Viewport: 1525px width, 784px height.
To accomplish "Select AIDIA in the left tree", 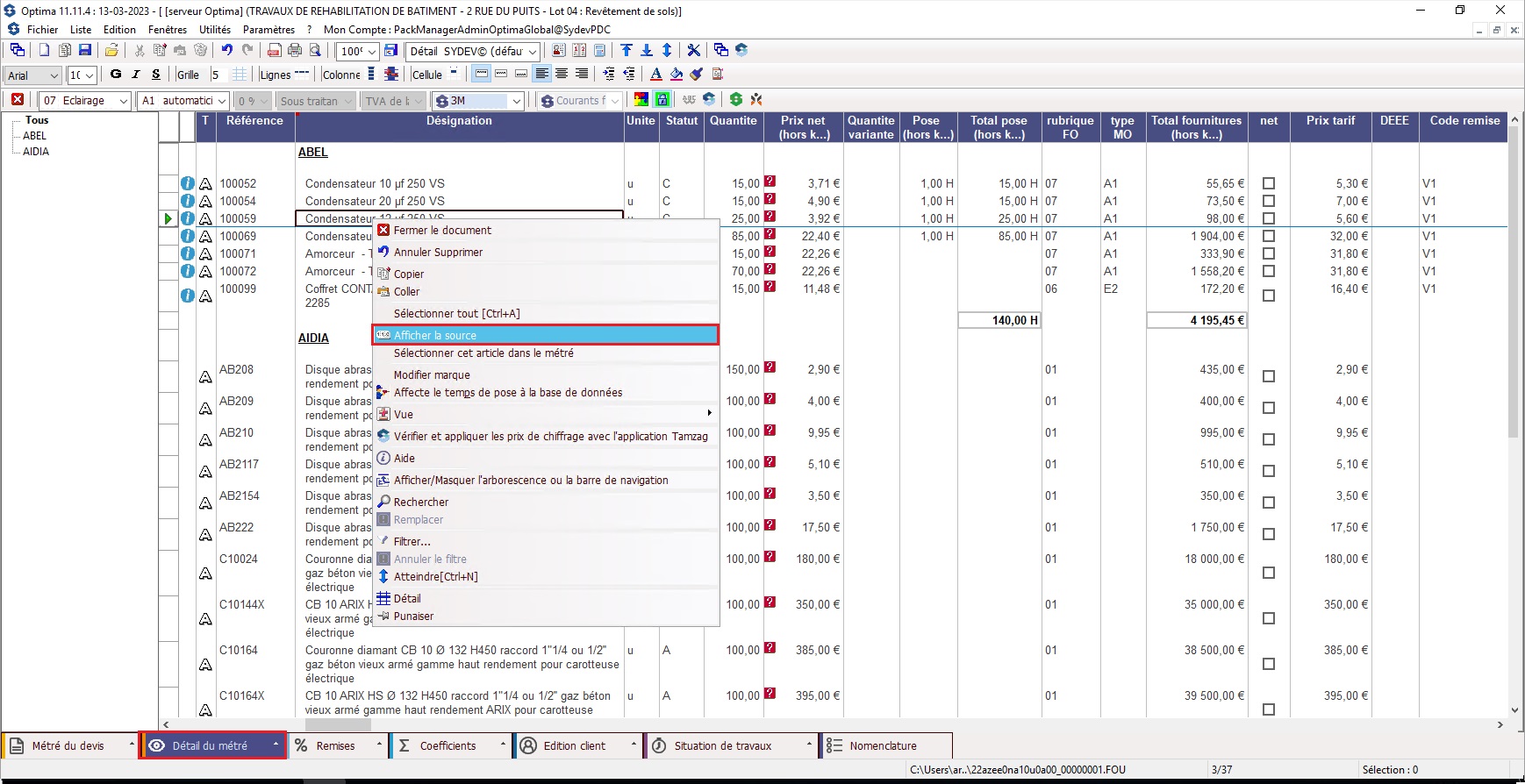I will (36, 152).
